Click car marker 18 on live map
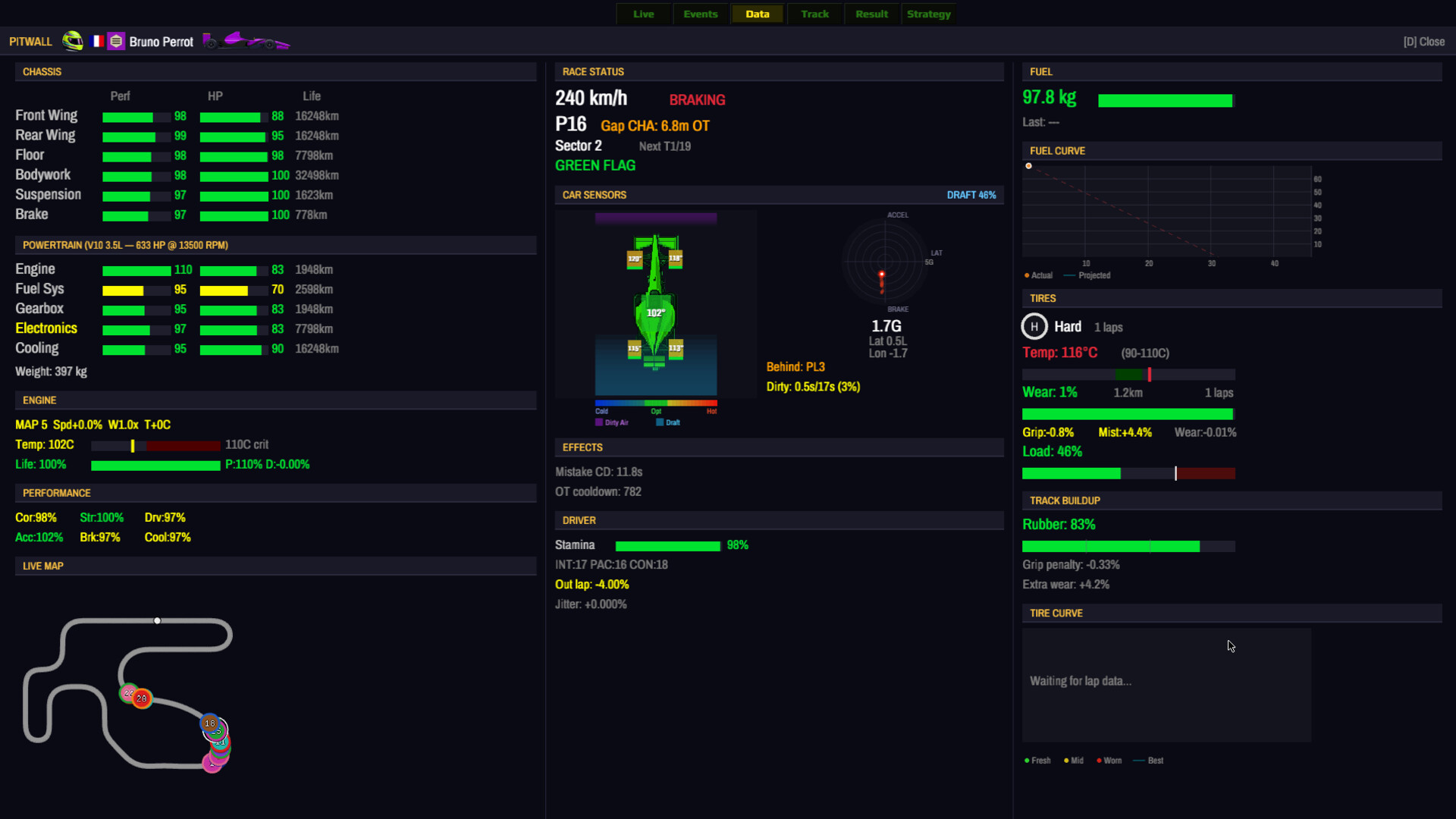1456x819 pixels. 210,723
